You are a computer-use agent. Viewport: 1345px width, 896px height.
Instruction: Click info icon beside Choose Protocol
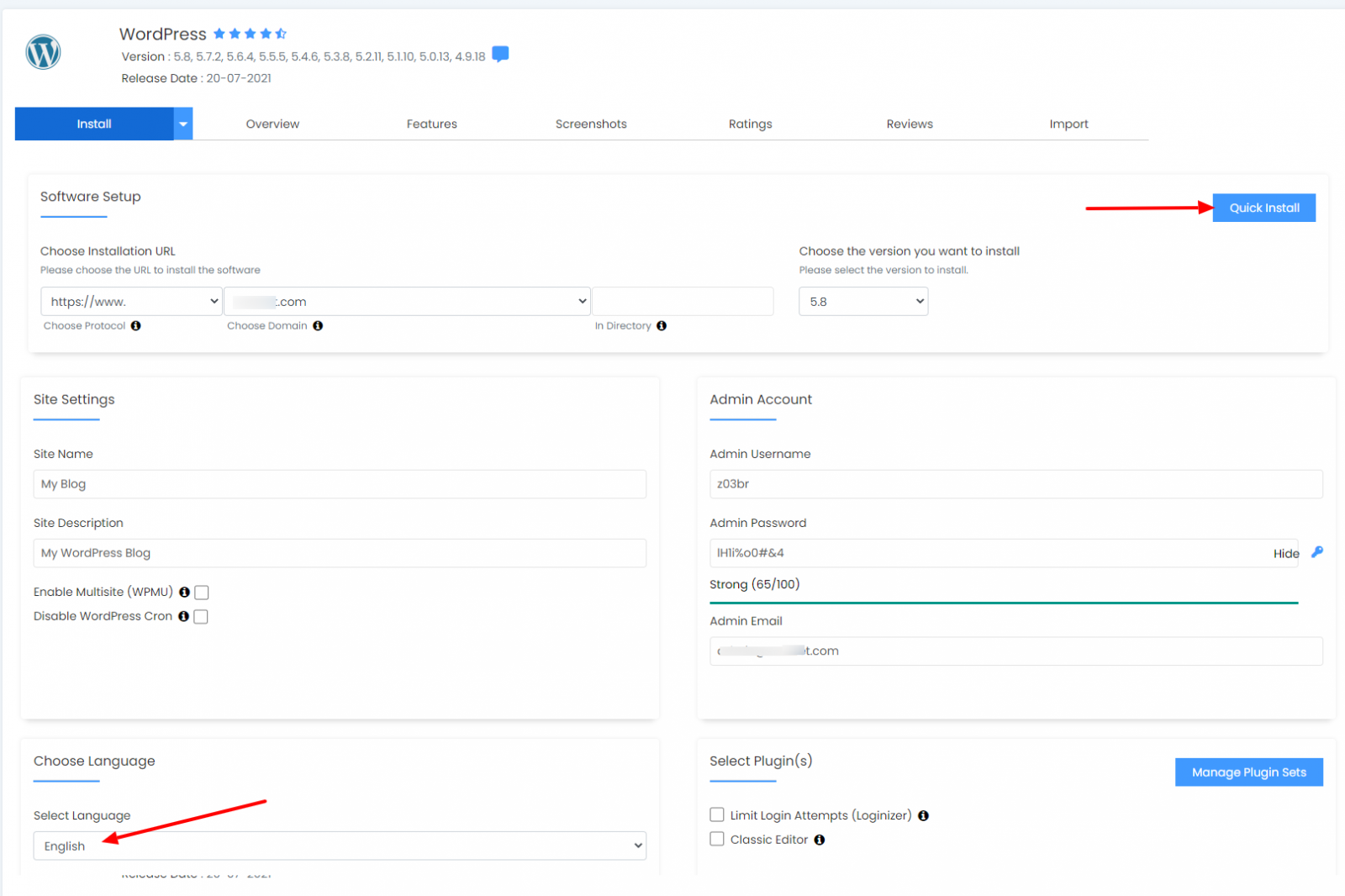click(x=135, y=326)
